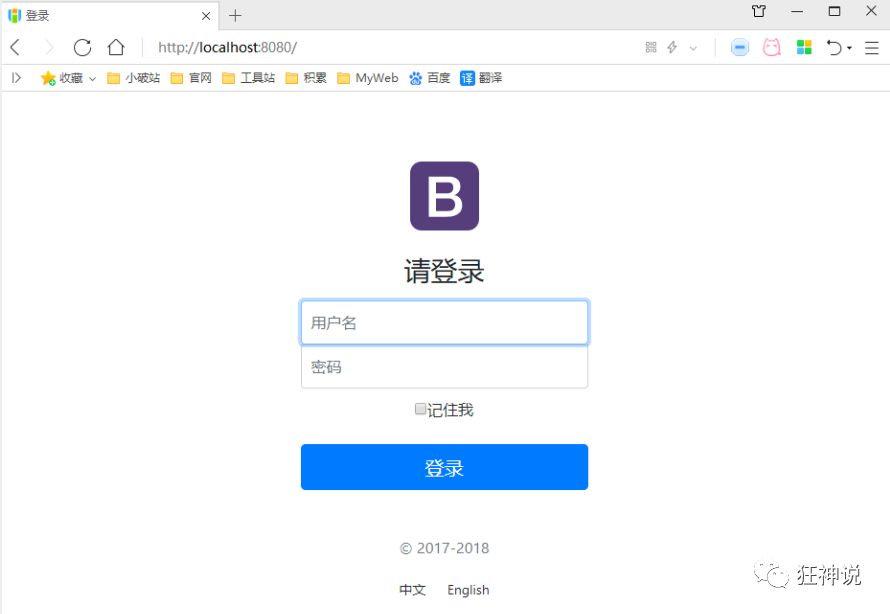Open the colorful app grid icon in the toolbar
This screenshot has height=614, width=890.
click(x=804, y=47)
